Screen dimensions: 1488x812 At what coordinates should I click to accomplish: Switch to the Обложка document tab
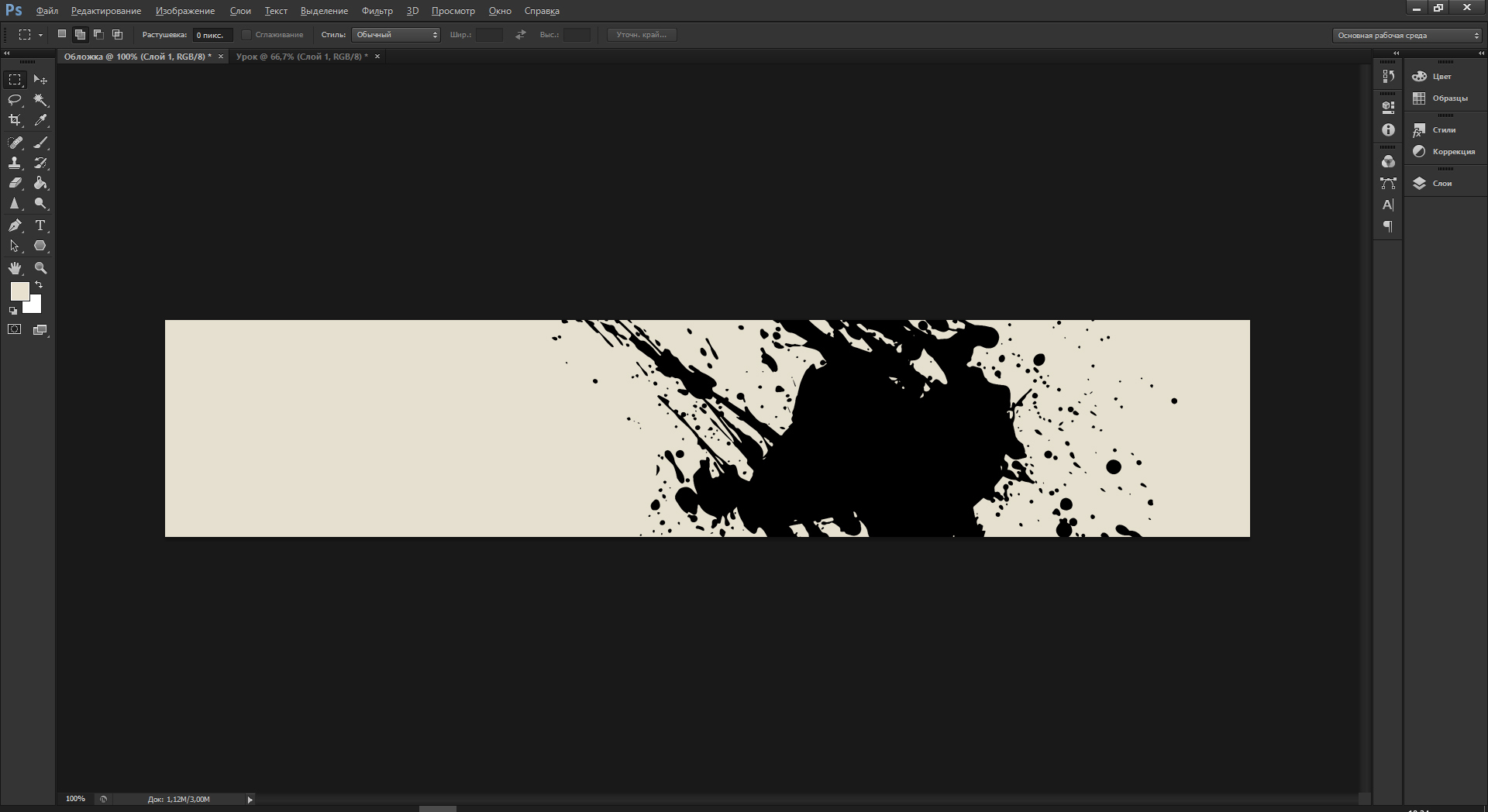tap(137, 57)
